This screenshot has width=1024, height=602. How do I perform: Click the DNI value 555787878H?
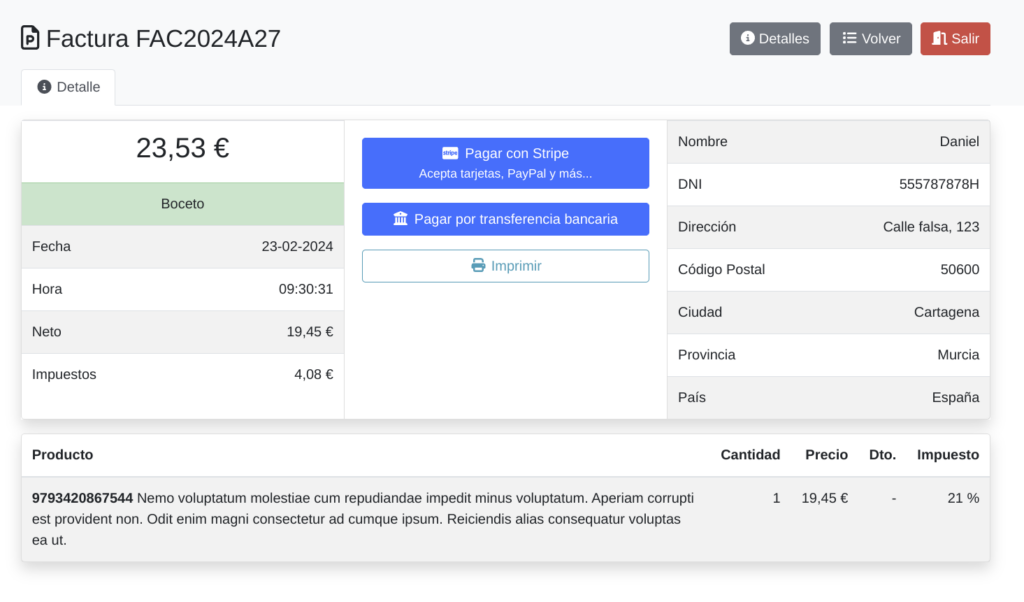pos(938,184)
